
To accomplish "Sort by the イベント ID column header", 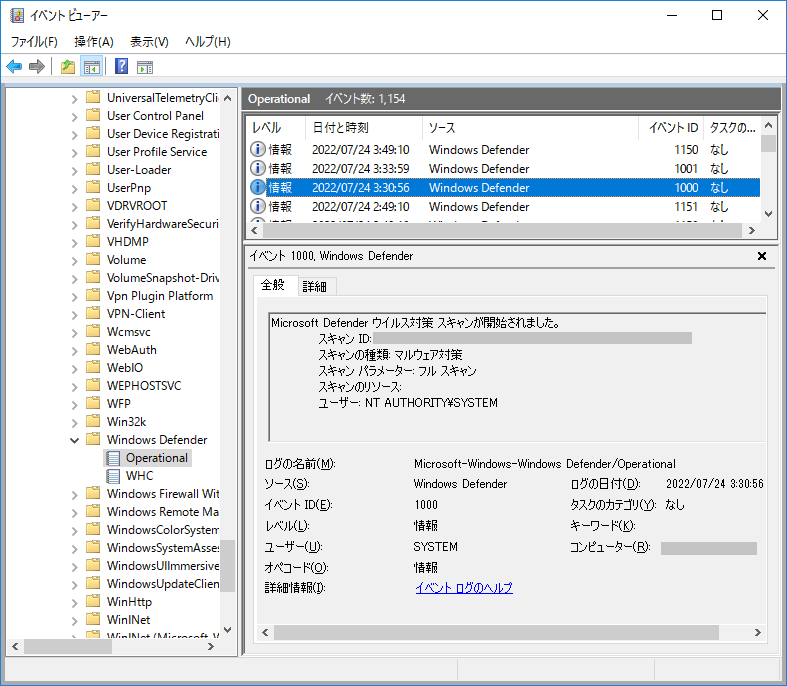I will click(x=671, y=128).
